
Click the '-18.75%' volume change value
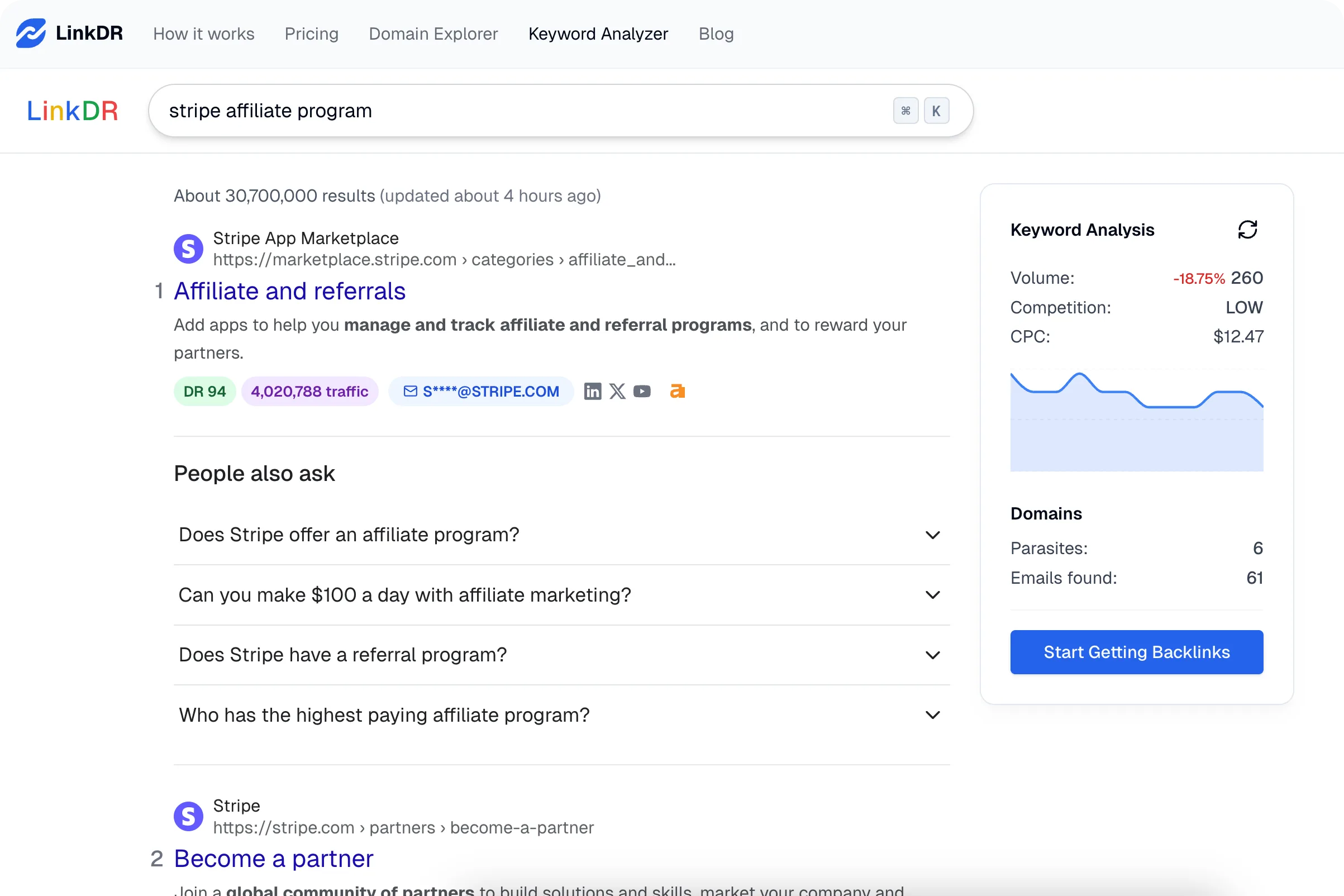[1199, 279]
